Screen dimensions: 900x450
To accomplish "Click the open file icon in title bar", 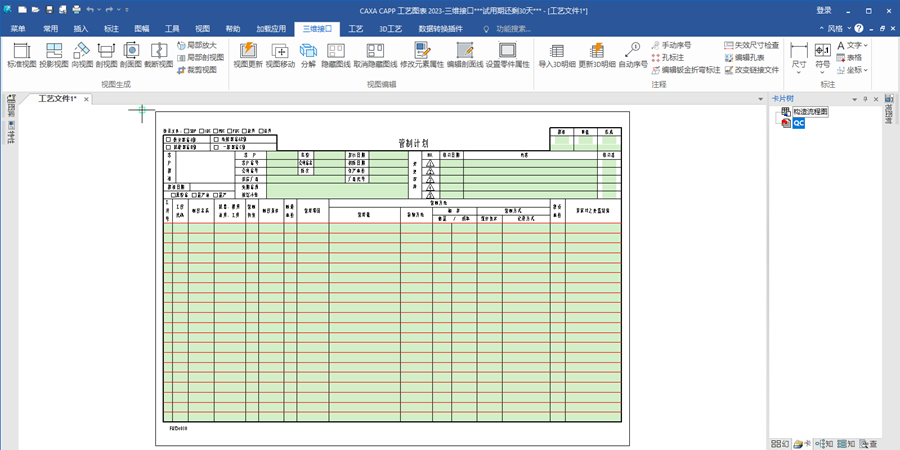I will 36,10.
